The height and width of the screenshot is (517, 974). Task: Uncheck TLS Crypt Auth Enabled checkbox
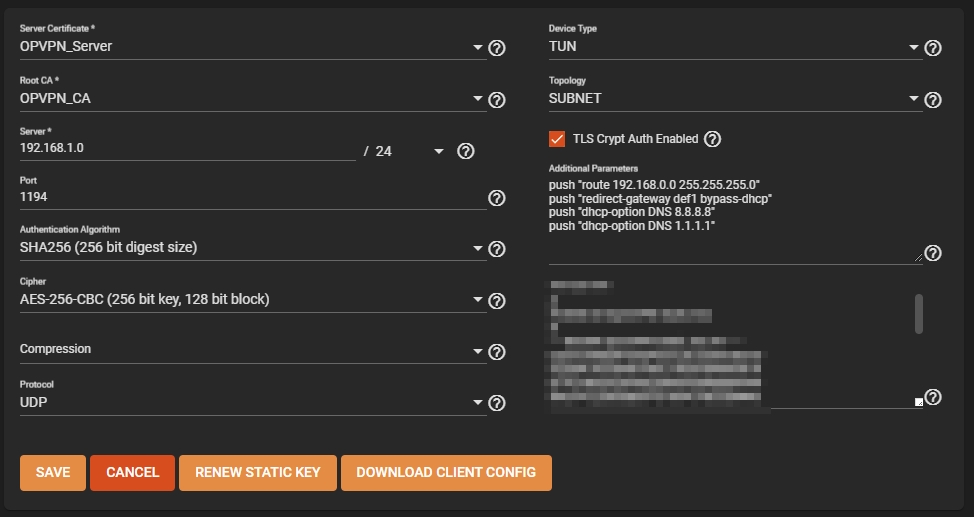click(x=557, y=139)
